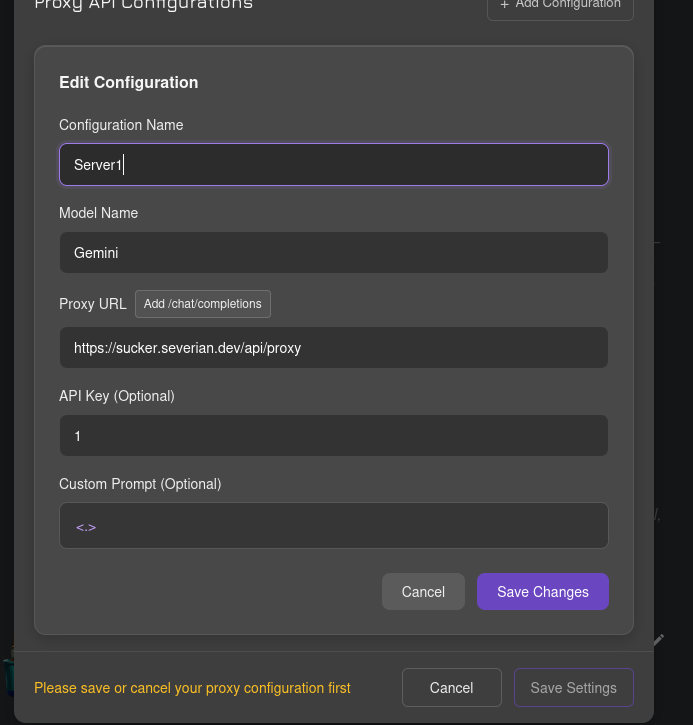Click the pencil edit icon behind the dialog

(658, 639)
